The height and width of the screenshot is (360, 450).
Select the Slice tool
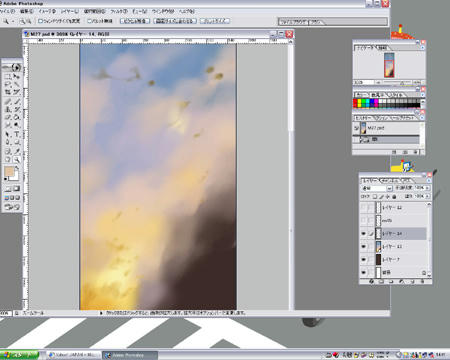(16, 92)
